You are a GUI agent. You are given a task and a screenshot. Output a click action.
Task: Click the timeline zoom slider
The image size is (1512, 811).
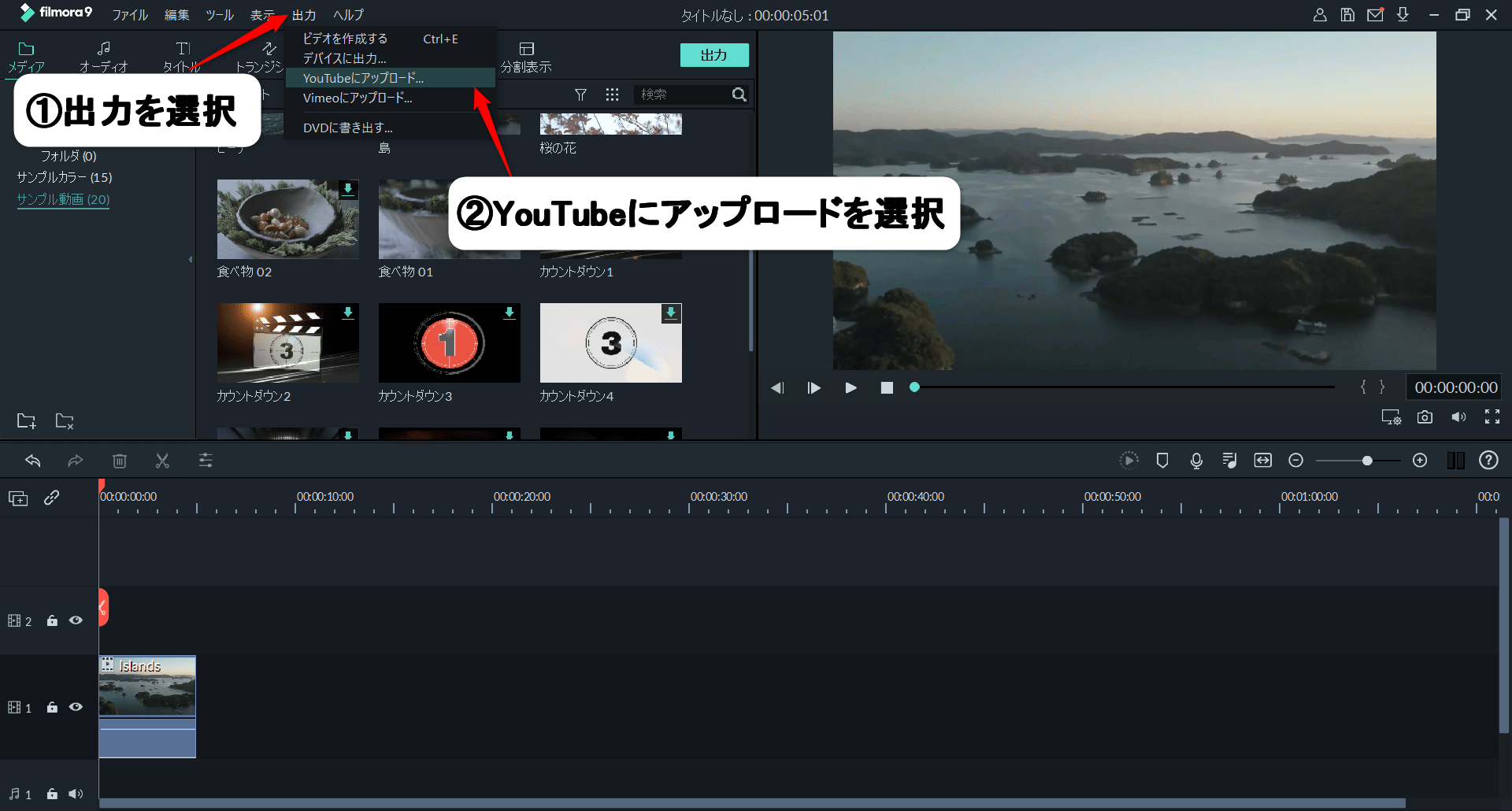click(x=1358, y=461)
